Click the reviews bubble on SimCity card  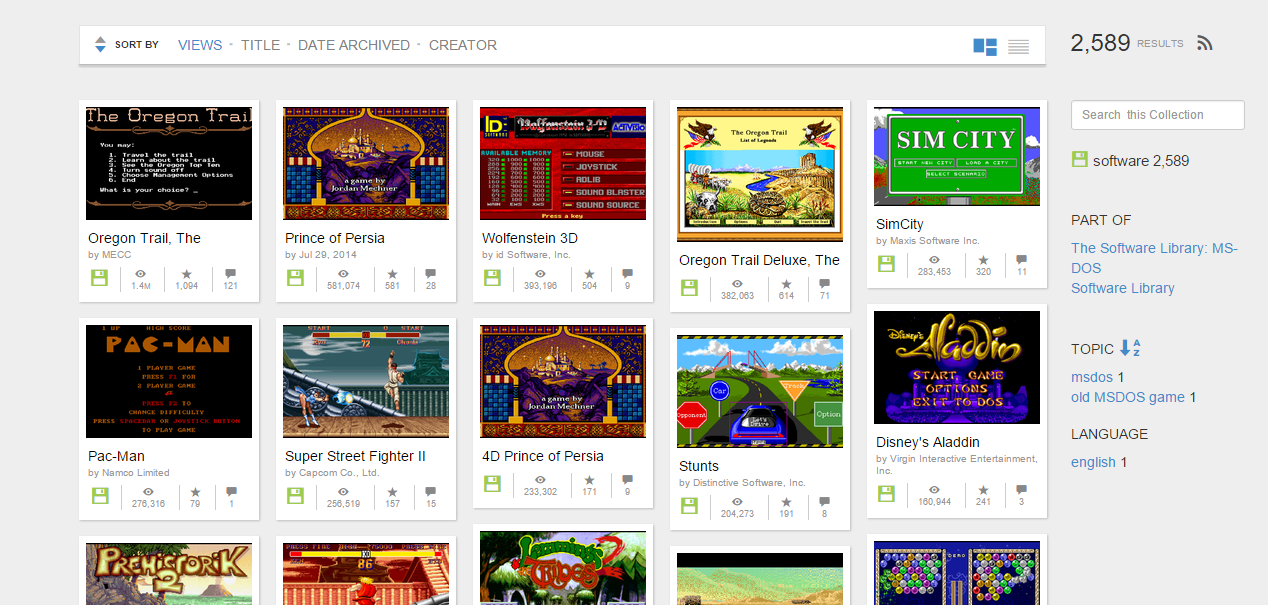tap(1022, 259)
